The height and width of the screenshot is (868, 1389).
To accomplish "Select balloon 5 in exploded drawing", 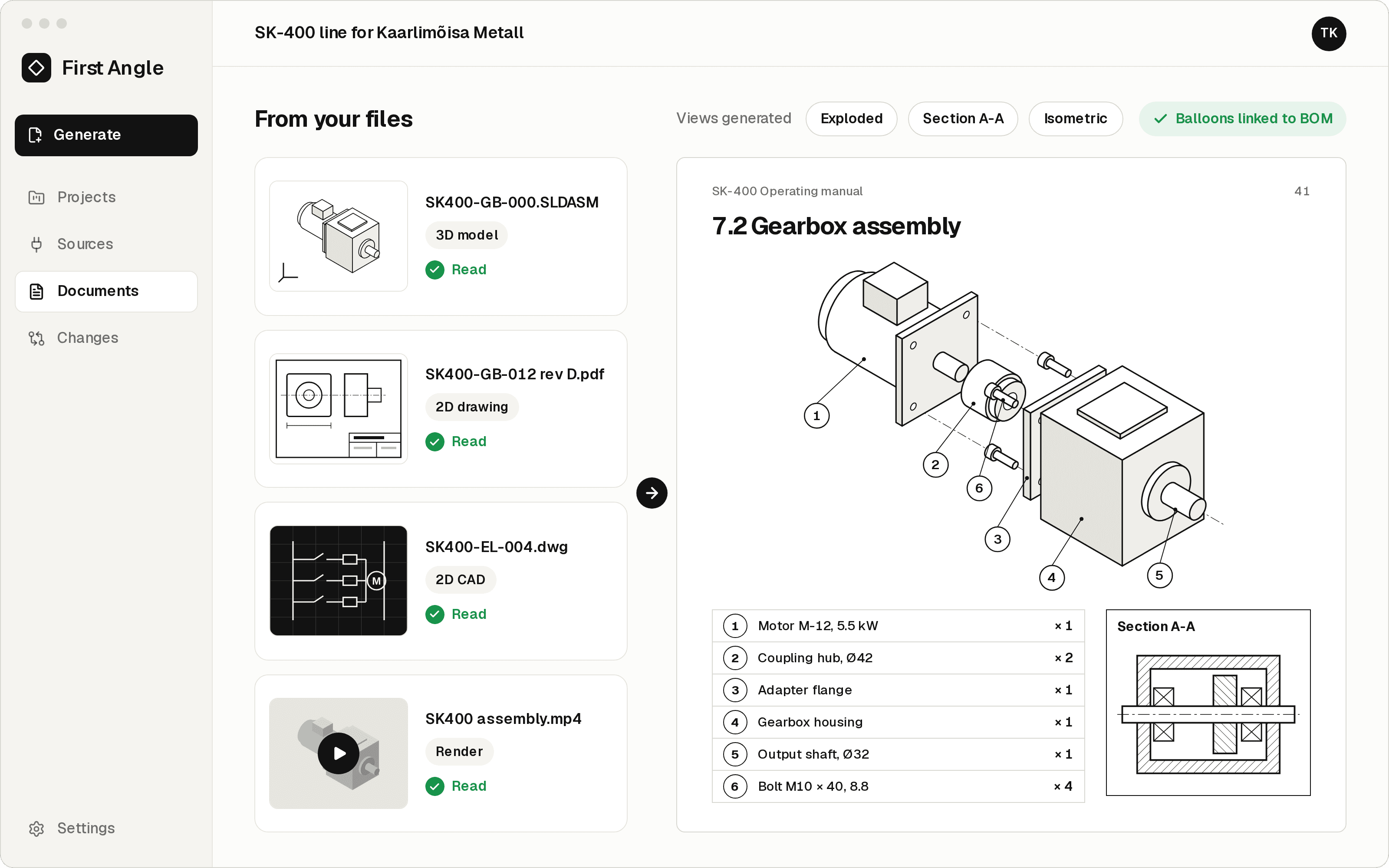I will click(1159, 575).
